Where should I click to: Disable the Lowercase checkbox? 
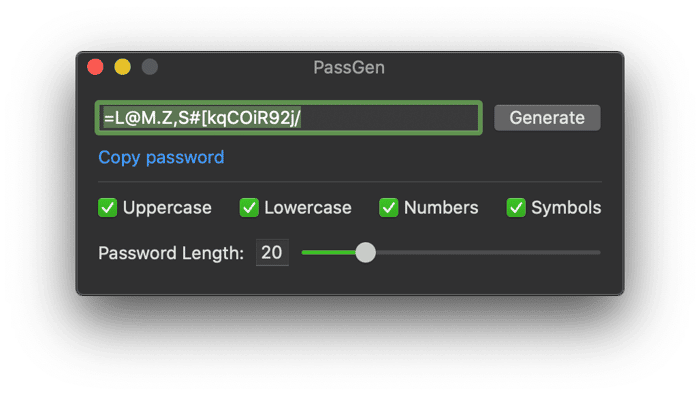249,208
